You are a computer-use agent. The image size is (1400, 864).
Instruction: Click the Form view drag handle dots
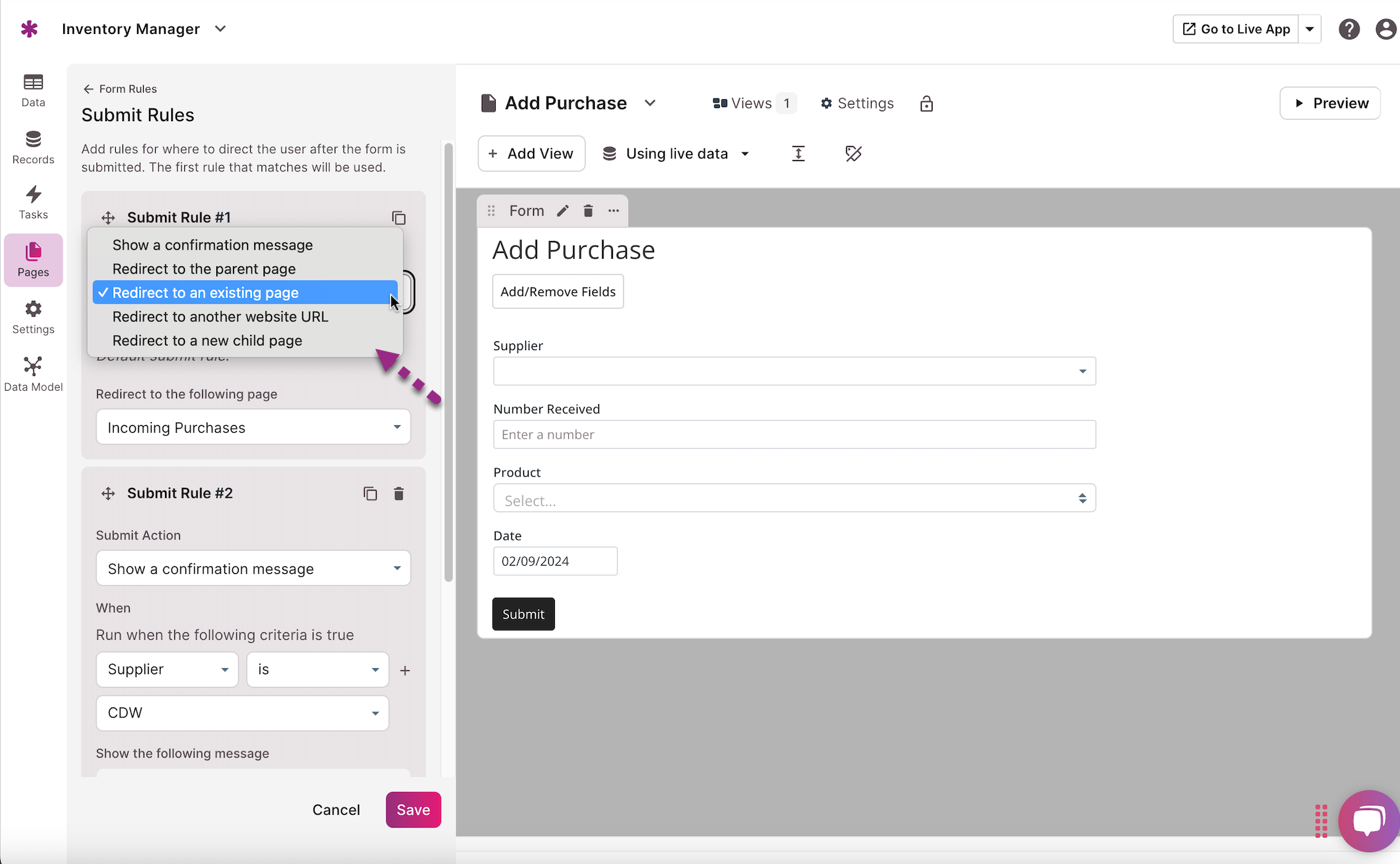coord(491,211)
